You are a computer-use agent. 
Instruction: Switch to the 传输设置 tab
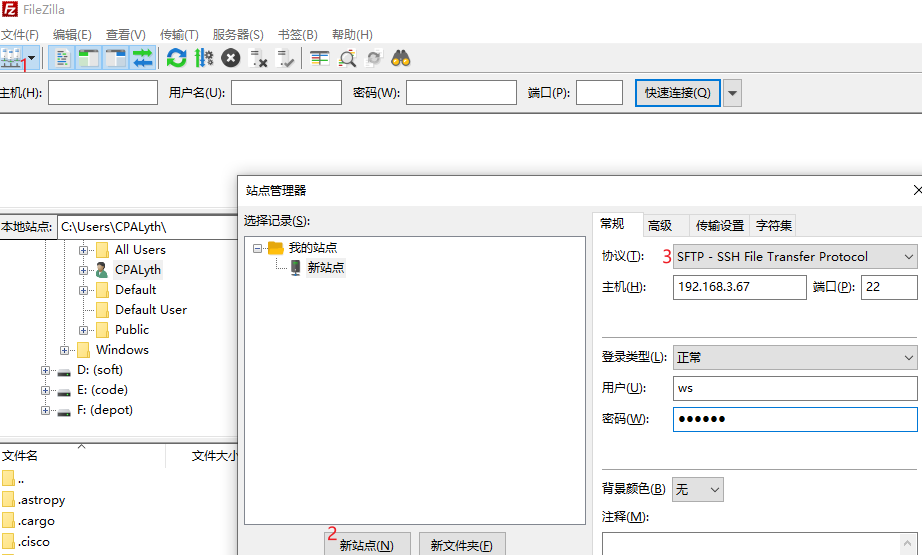(x=720, y=226)
